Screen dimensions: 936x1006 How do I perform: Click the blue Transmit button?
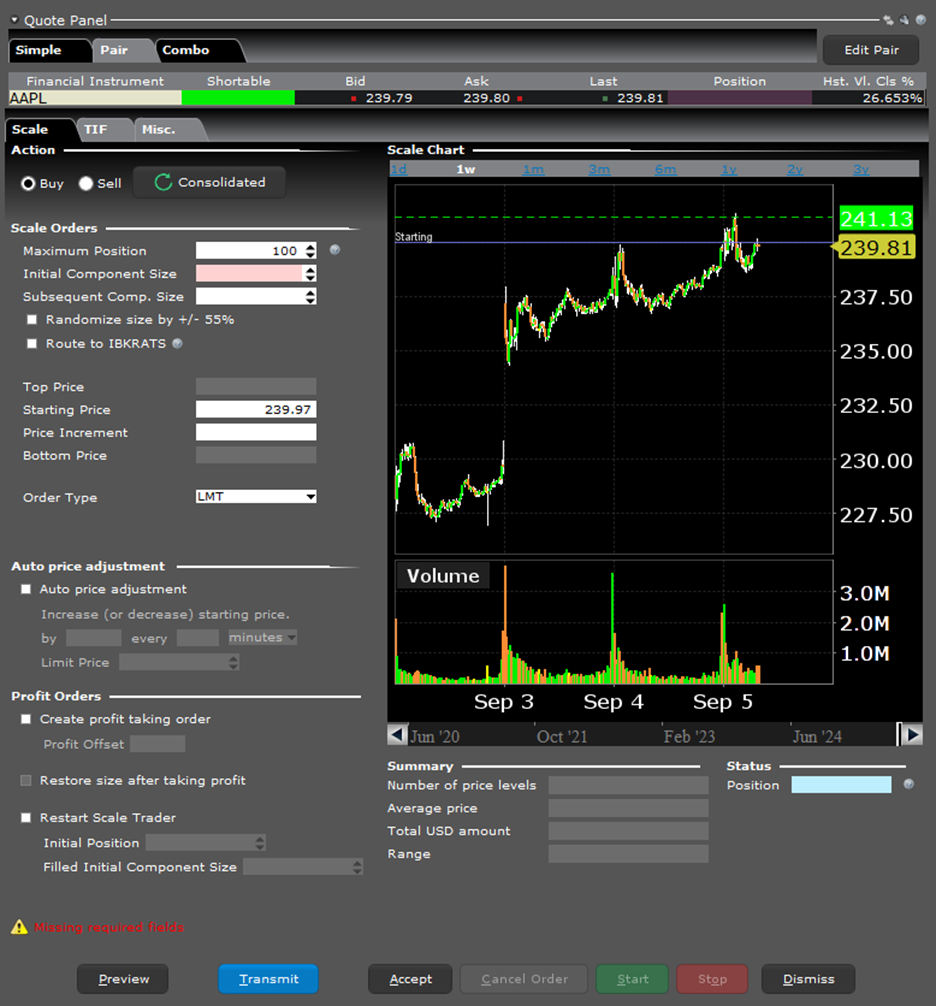(268, 979)
